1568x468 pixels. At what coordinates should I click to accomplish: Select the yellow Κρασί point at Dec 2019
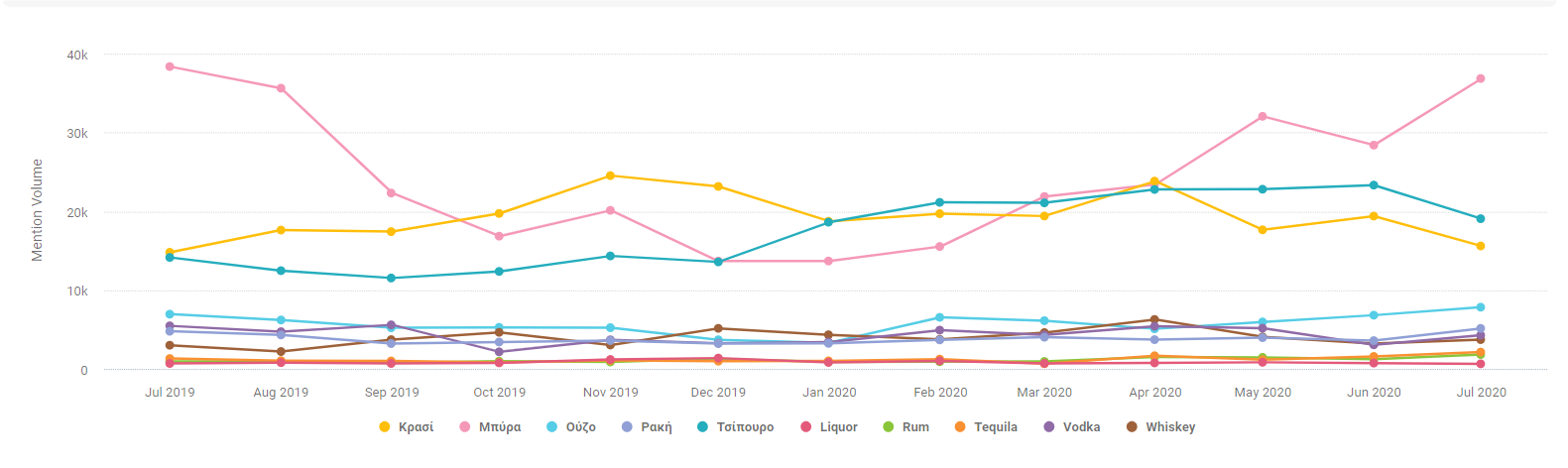718,186
